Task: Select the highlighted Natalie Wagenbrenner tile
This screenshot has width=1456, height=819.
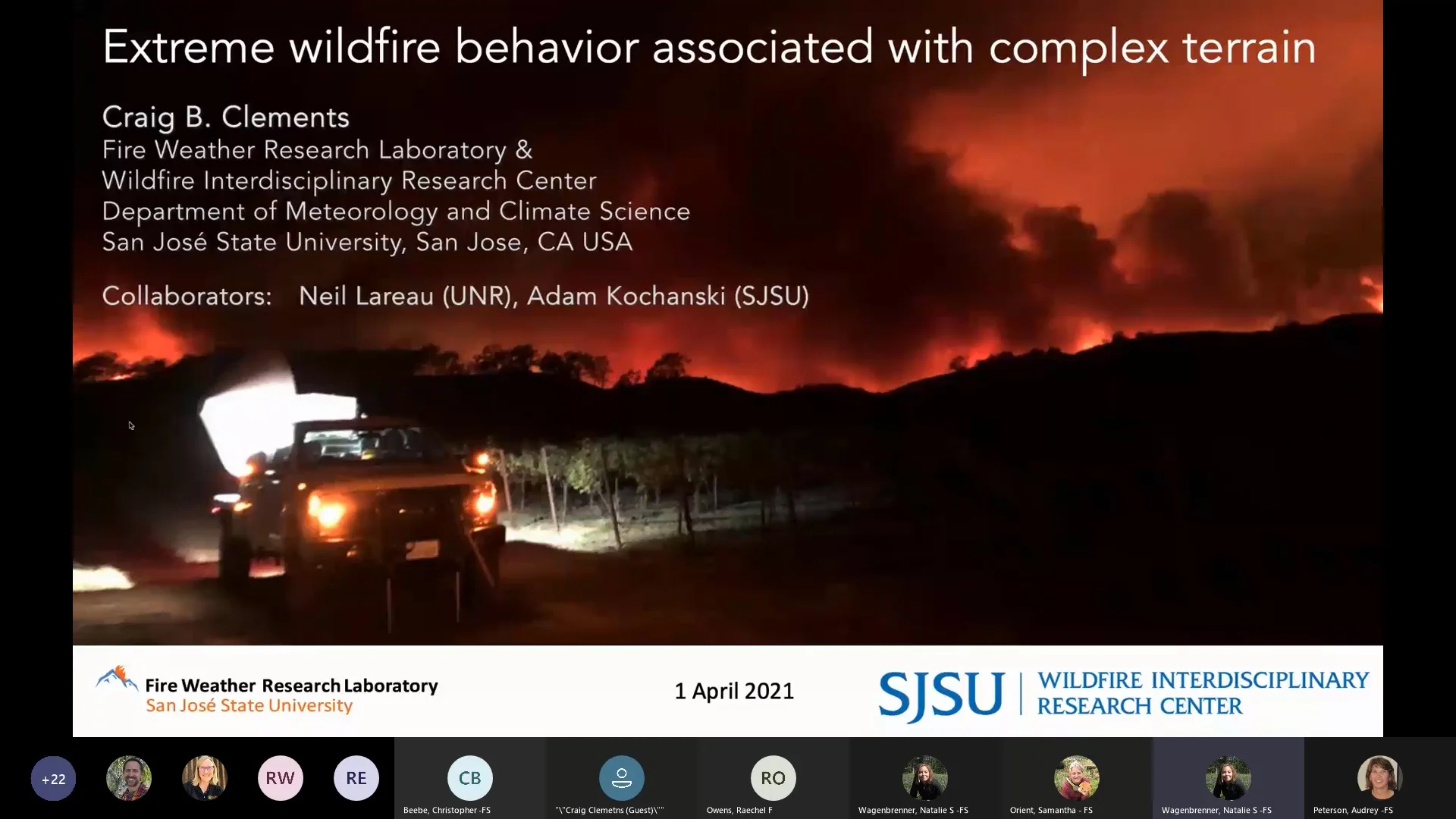Action: [1228, 779]
